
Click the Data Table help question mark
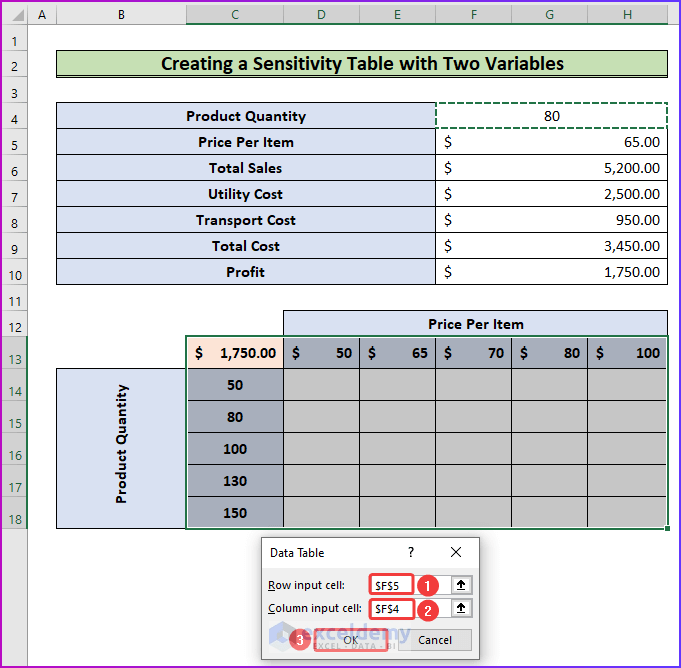pos(411,552)
